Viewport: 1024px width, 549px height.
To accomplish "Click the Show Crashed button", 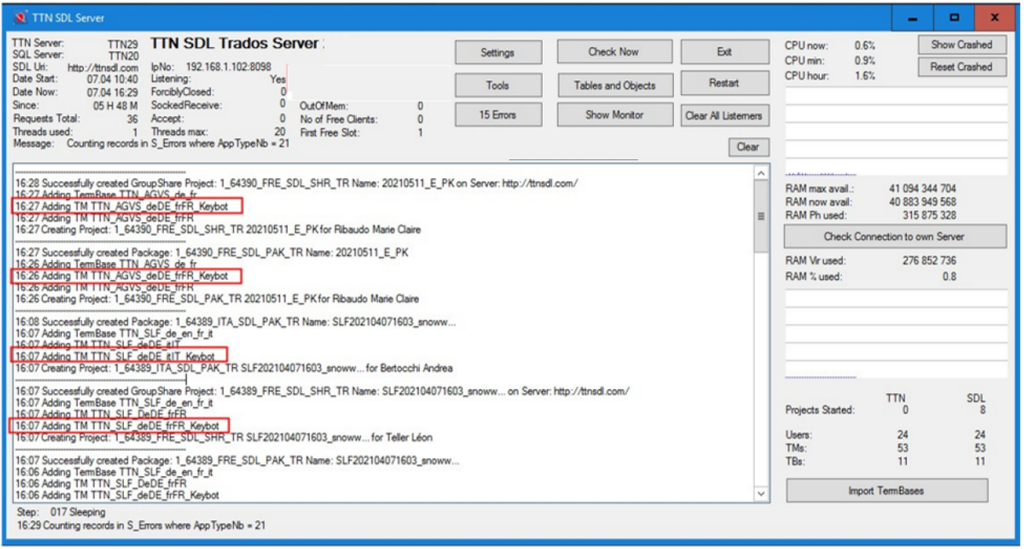I will 961,45.
